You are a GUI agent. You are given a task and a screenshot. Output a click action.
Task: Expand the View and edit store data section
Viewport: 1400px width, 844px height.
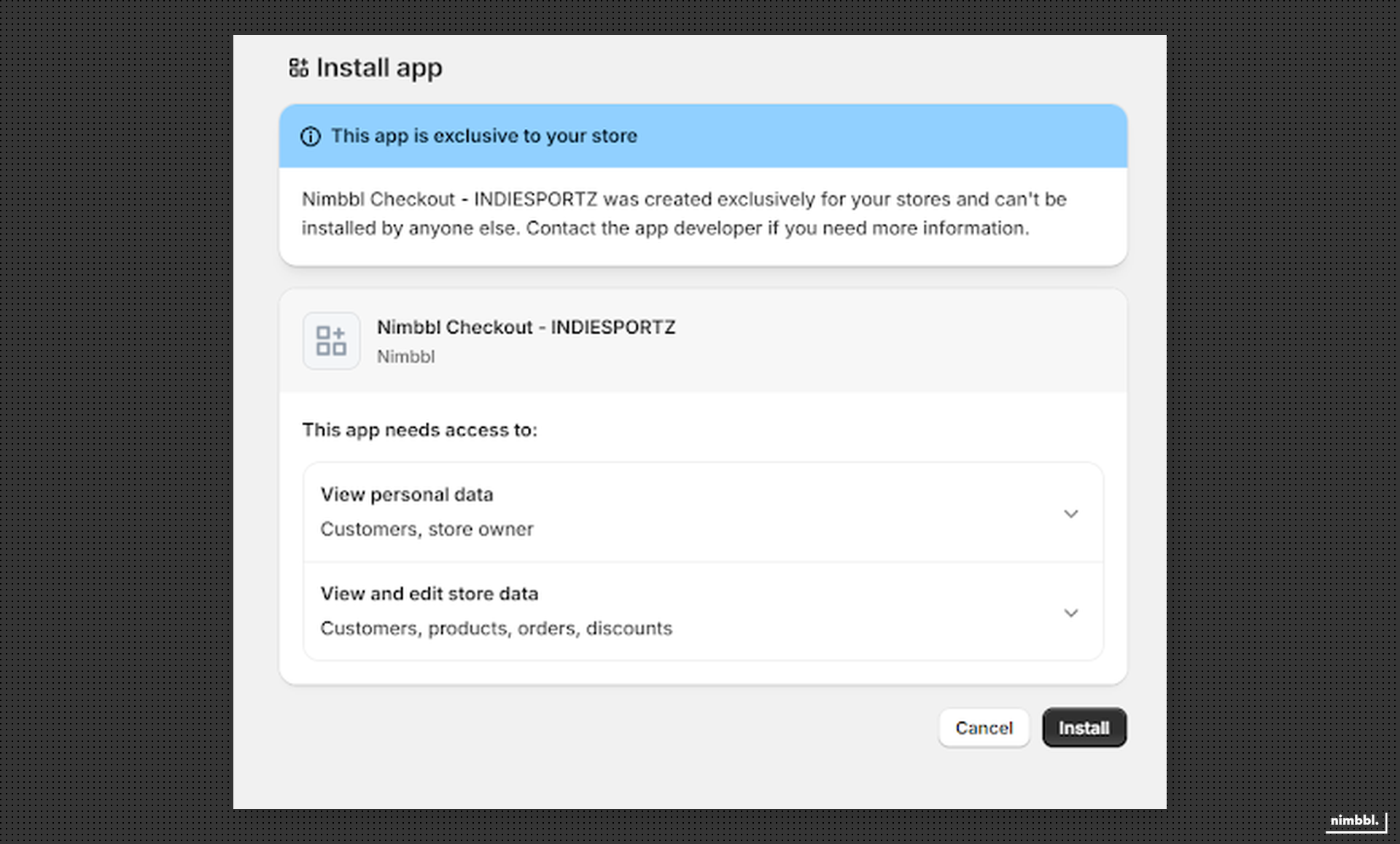pos(1071,612)
